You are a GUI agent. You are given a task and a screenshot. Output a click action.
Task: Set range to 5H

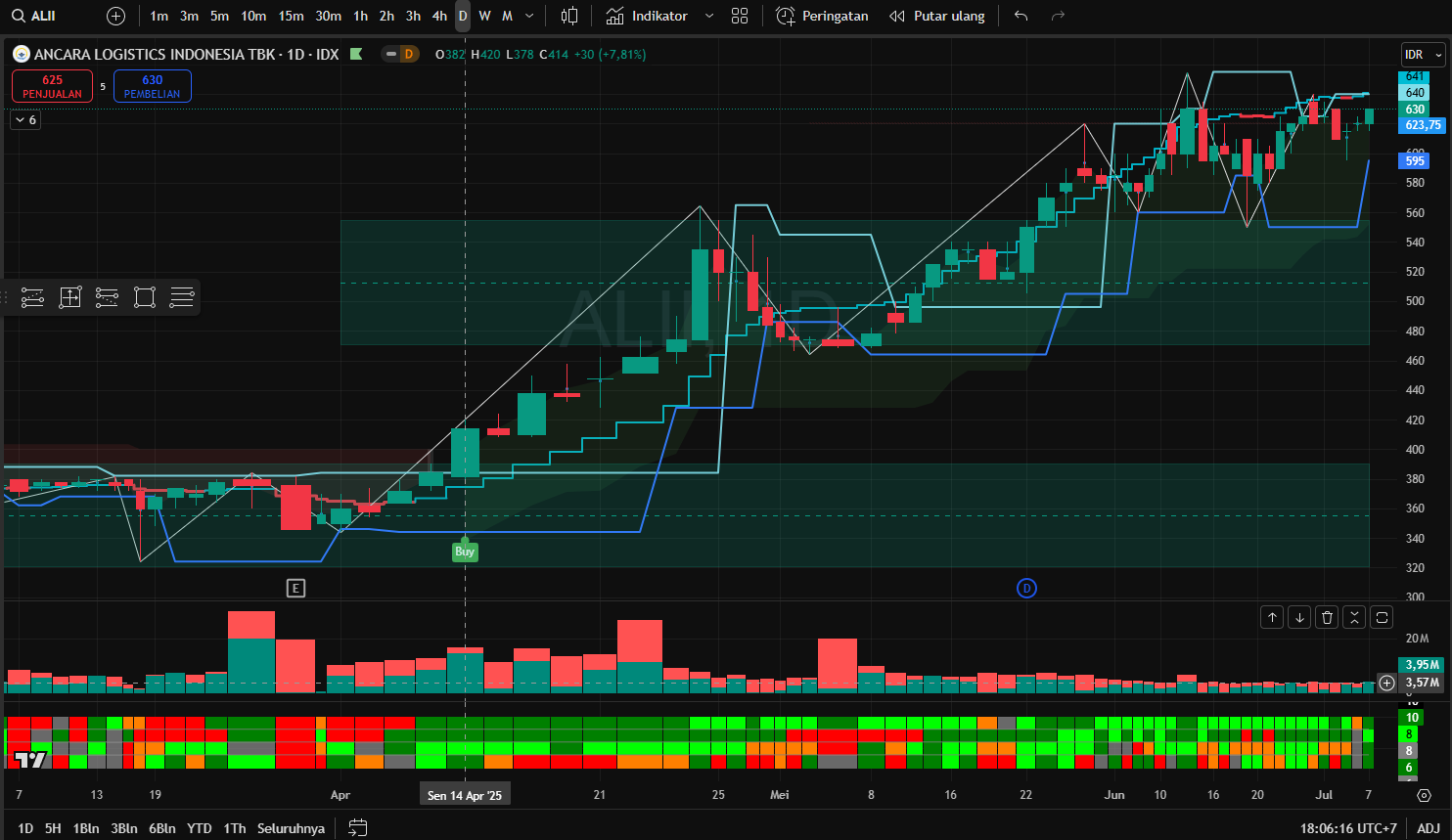[x=53, y=828]
